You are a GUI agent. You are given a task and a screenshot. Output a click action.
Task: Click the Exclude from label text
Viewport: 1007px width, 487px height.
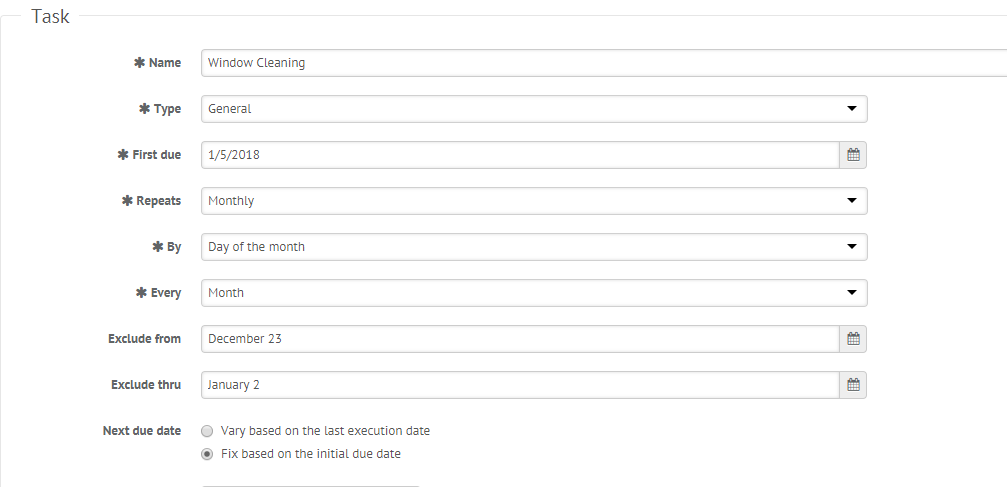point(144,339)
